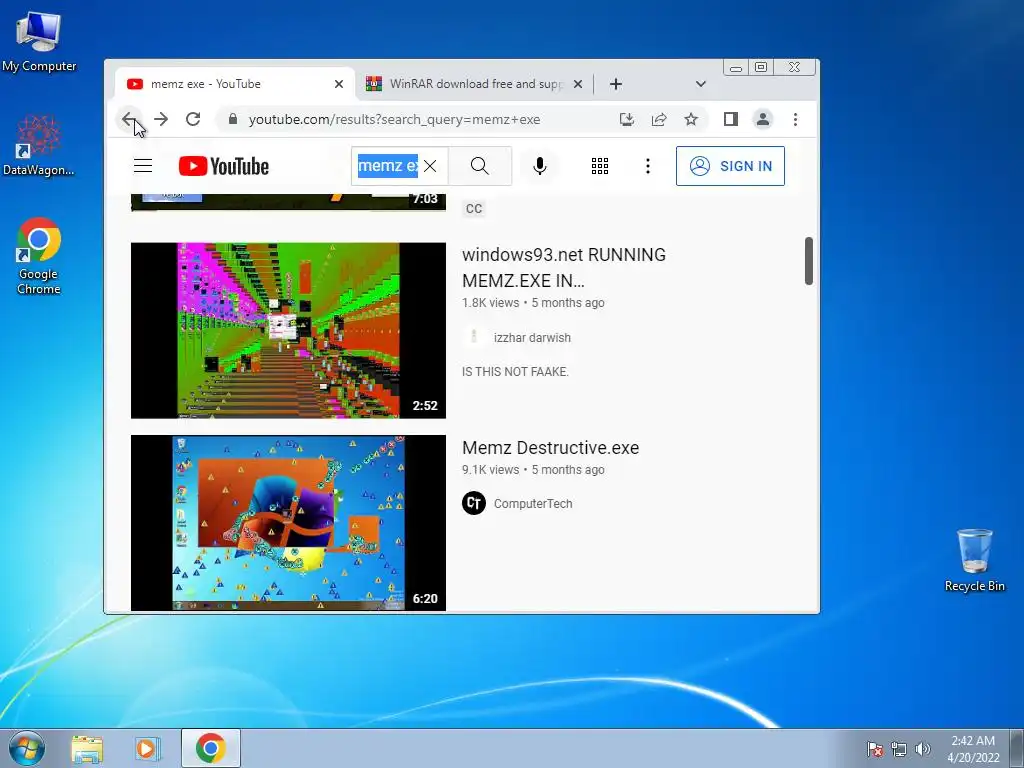Screen dimensions: 1024x768
Task: Open Windows Explorer from the taskbar
Action: 87,749
